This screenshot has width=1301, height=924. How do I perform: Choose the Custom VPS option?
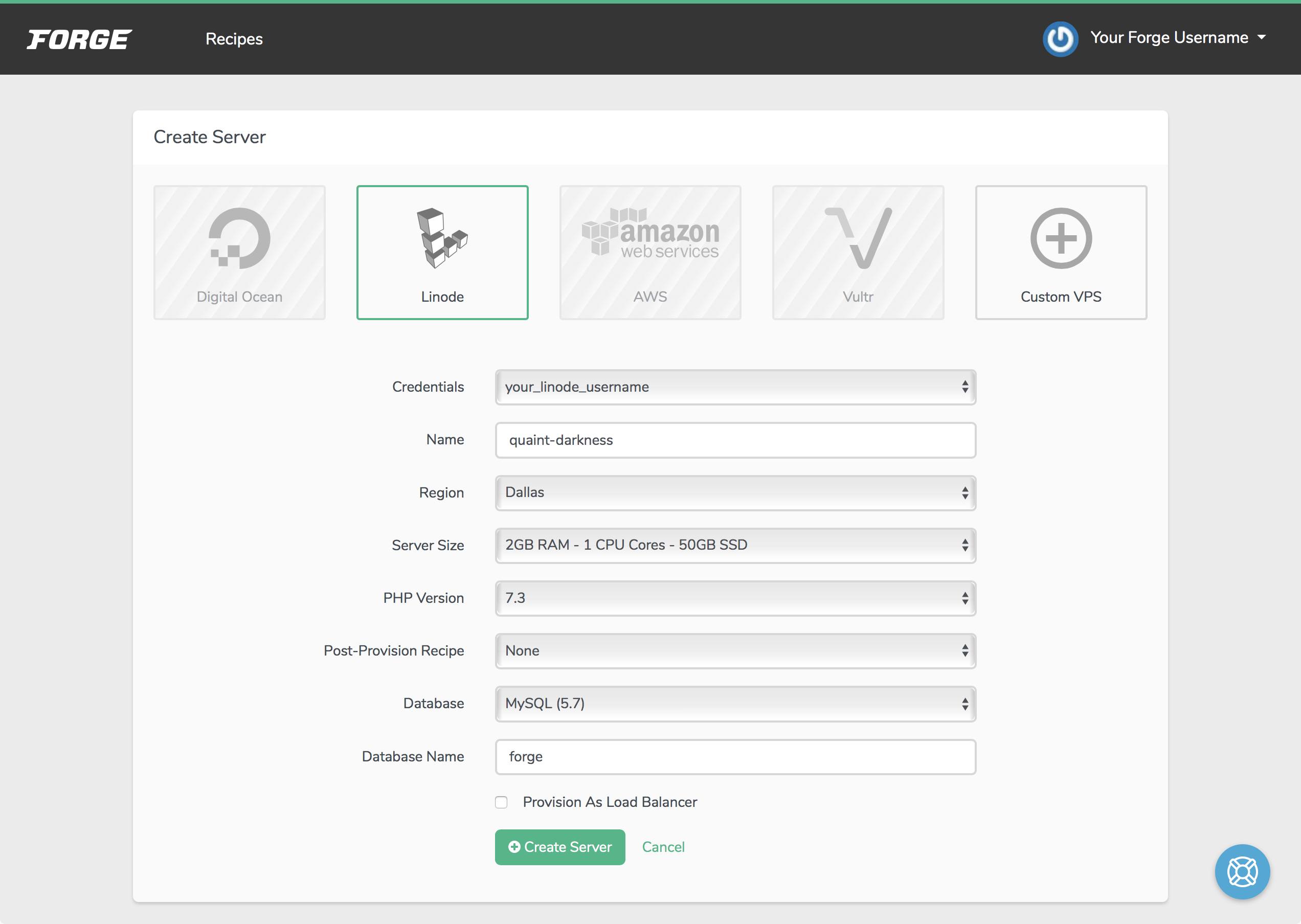click(x=1060, y=252)
